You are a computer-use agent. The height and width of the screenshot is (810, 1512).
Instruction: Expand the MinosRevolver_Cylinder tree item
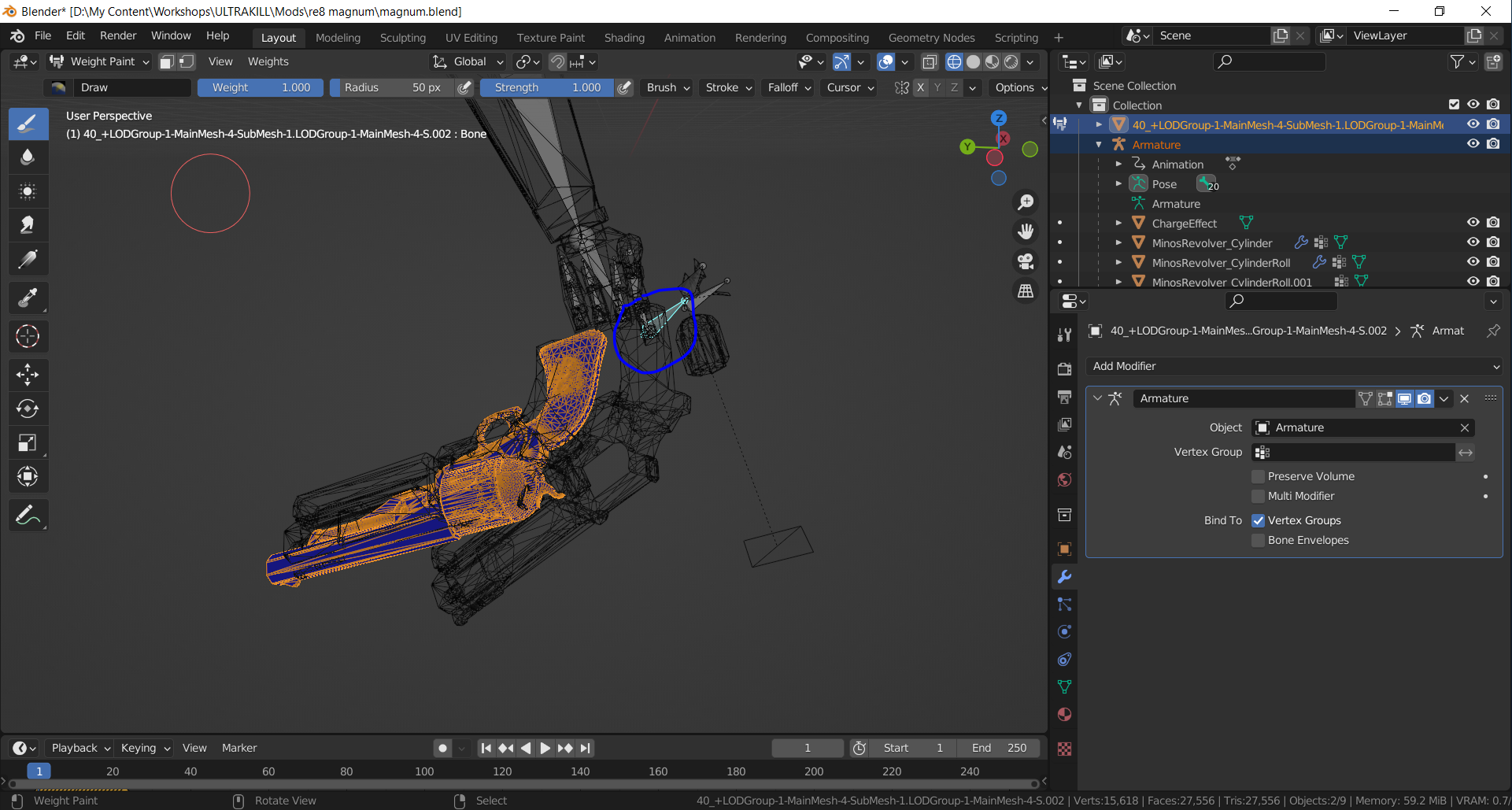tap(1118, 242)
